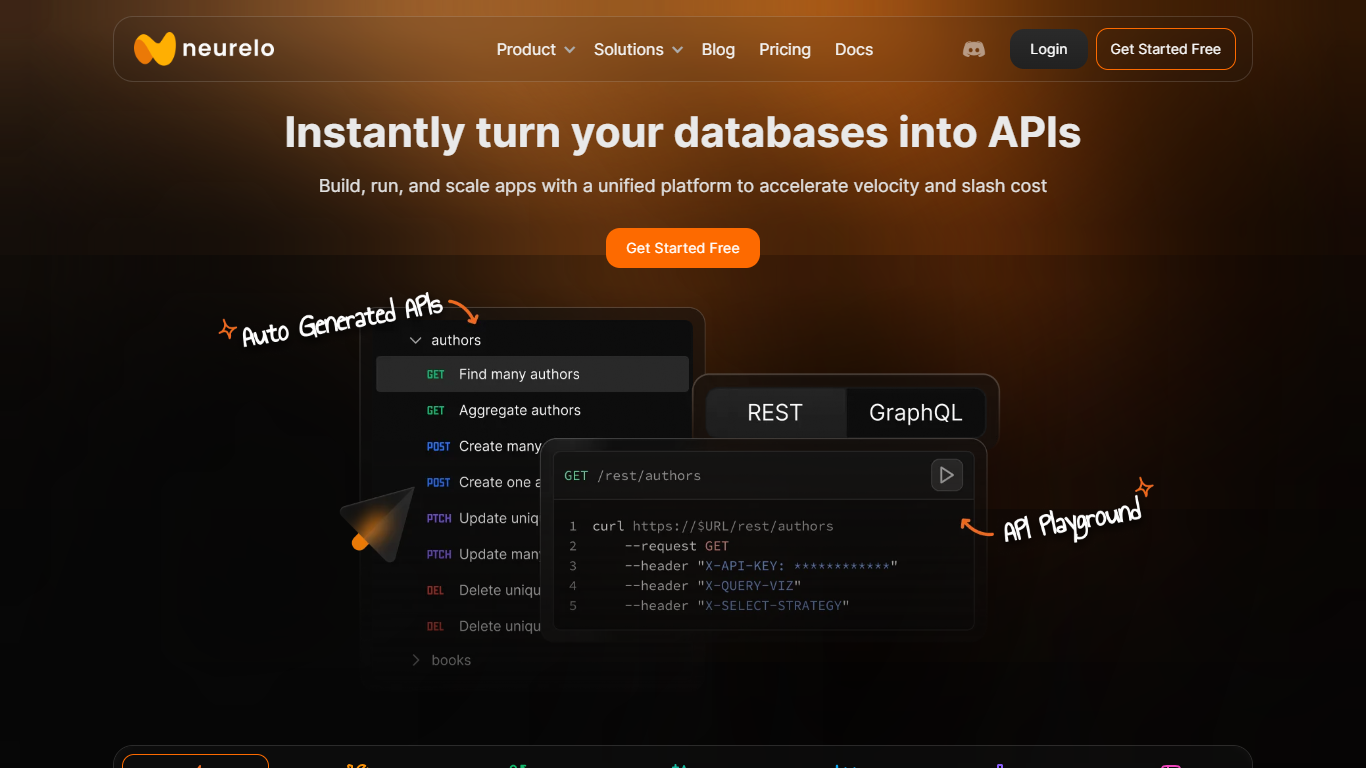Screen dimensions: 1366x768
Task: Click Get Started Free in the navbar
Action: [x=1166, y=49]
